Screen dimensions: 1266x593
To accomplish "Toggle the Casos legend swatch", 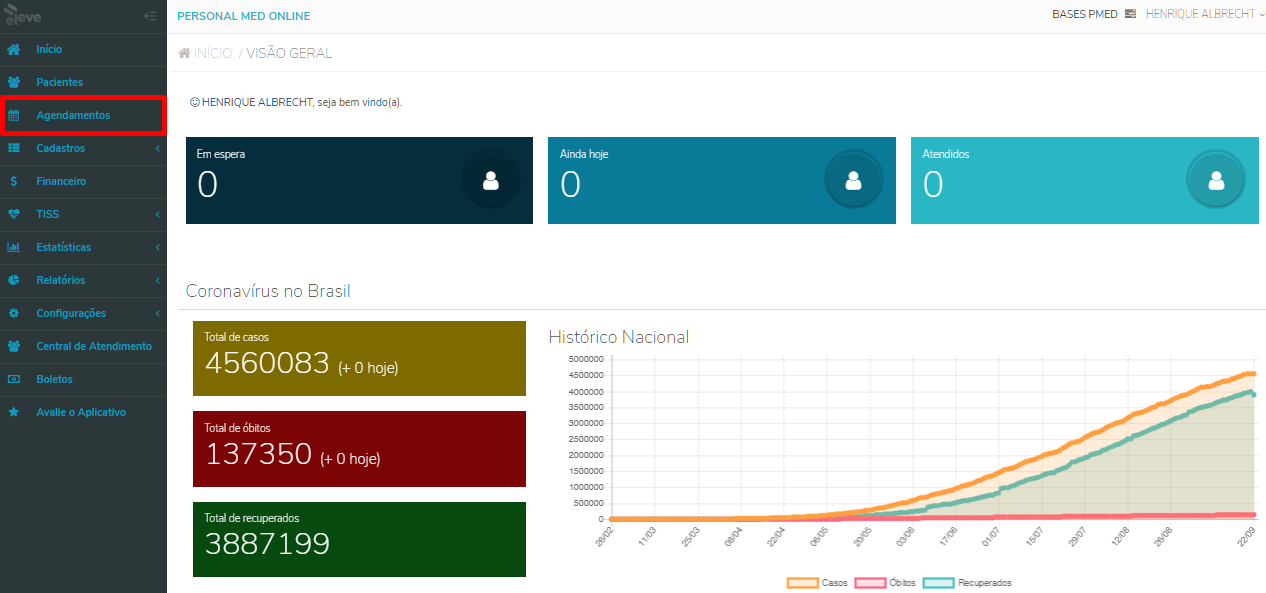I will (x=802, y=582).
